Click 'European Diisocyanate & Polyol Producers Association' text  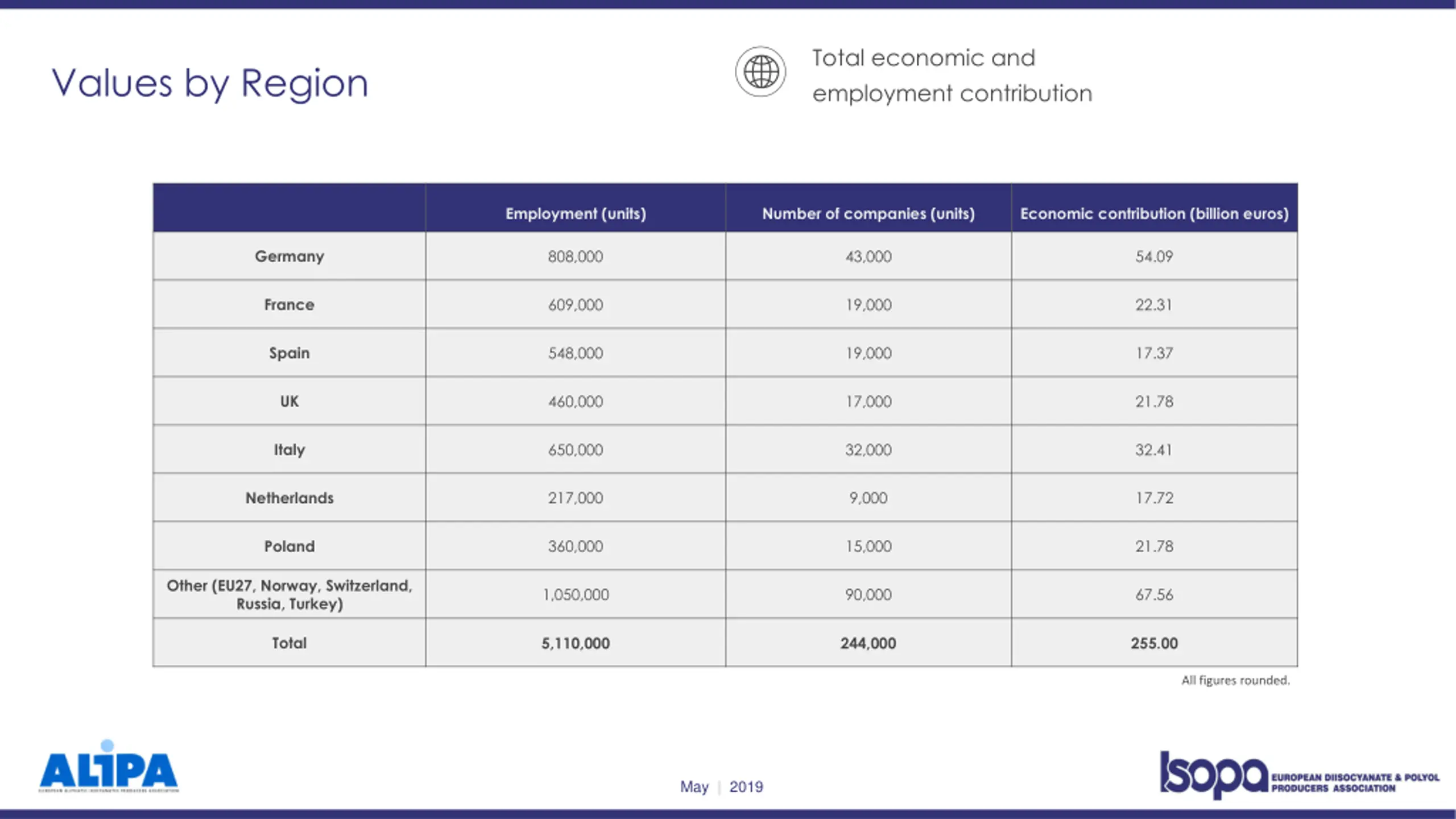pyautogui.click(x=1356, y=783)
